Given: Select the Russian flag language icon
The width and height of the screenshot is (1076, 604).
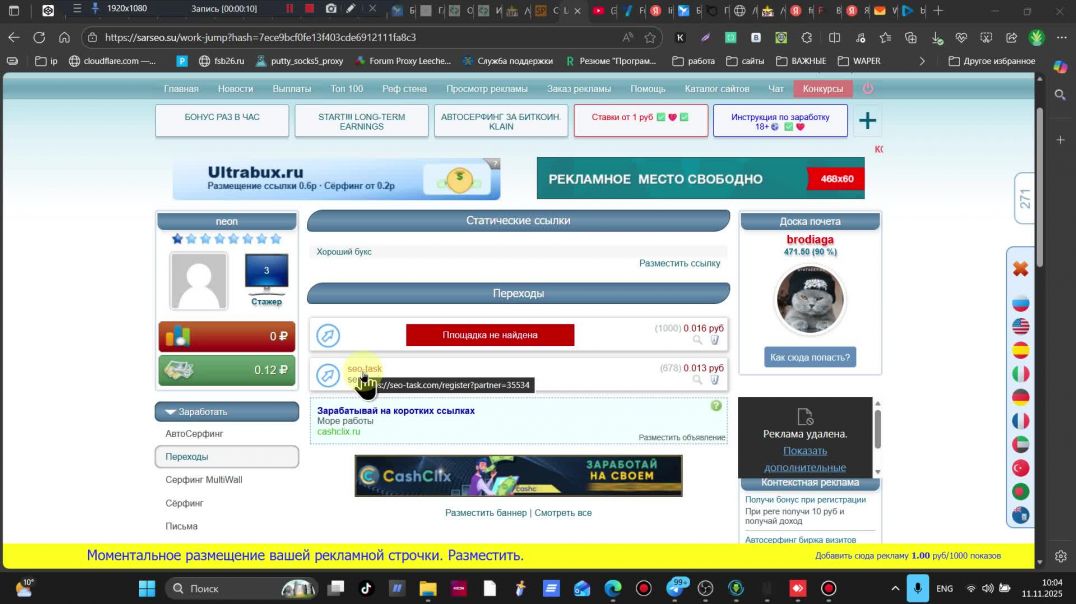Looking at the screenshot, I should pos(1020,304).
